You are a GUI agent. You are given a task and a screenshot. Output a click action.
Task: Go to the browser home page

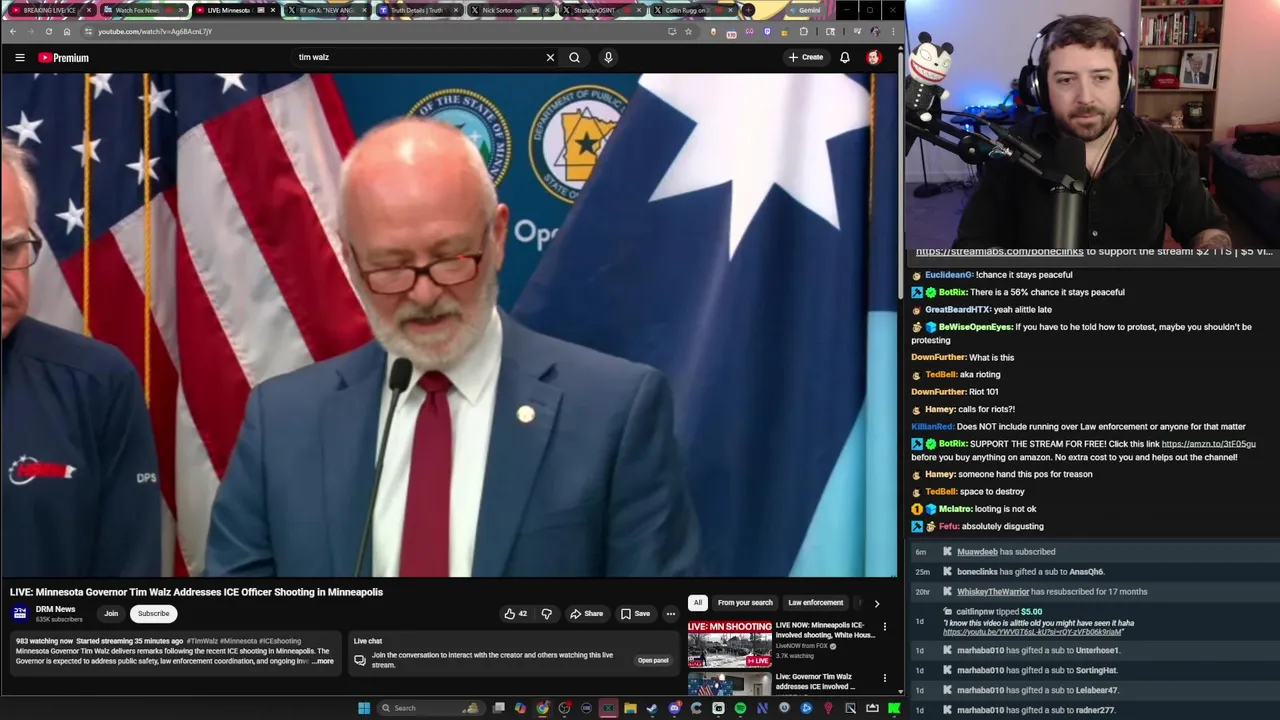click(x=66, y=31)
